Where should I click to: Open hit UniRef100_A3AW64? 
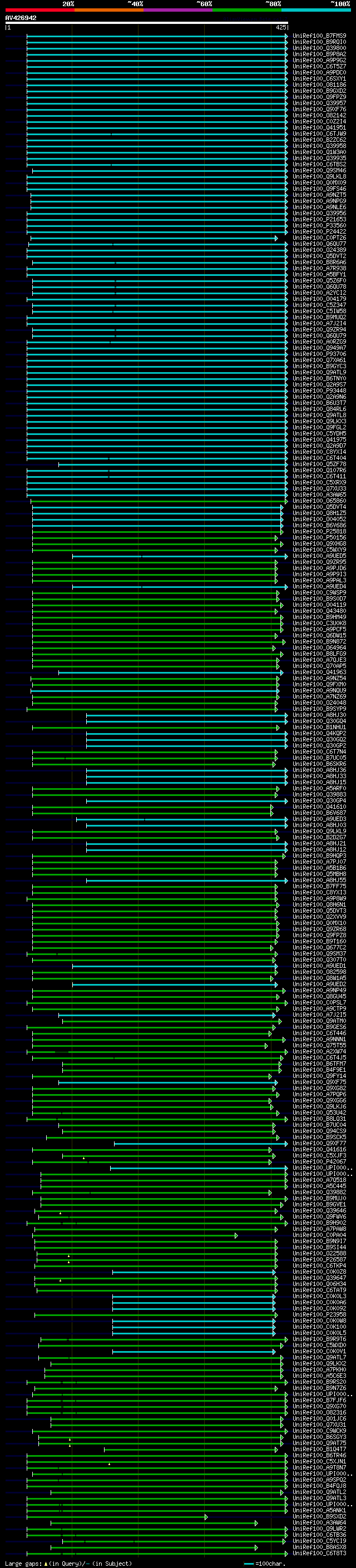point(319,1522)
